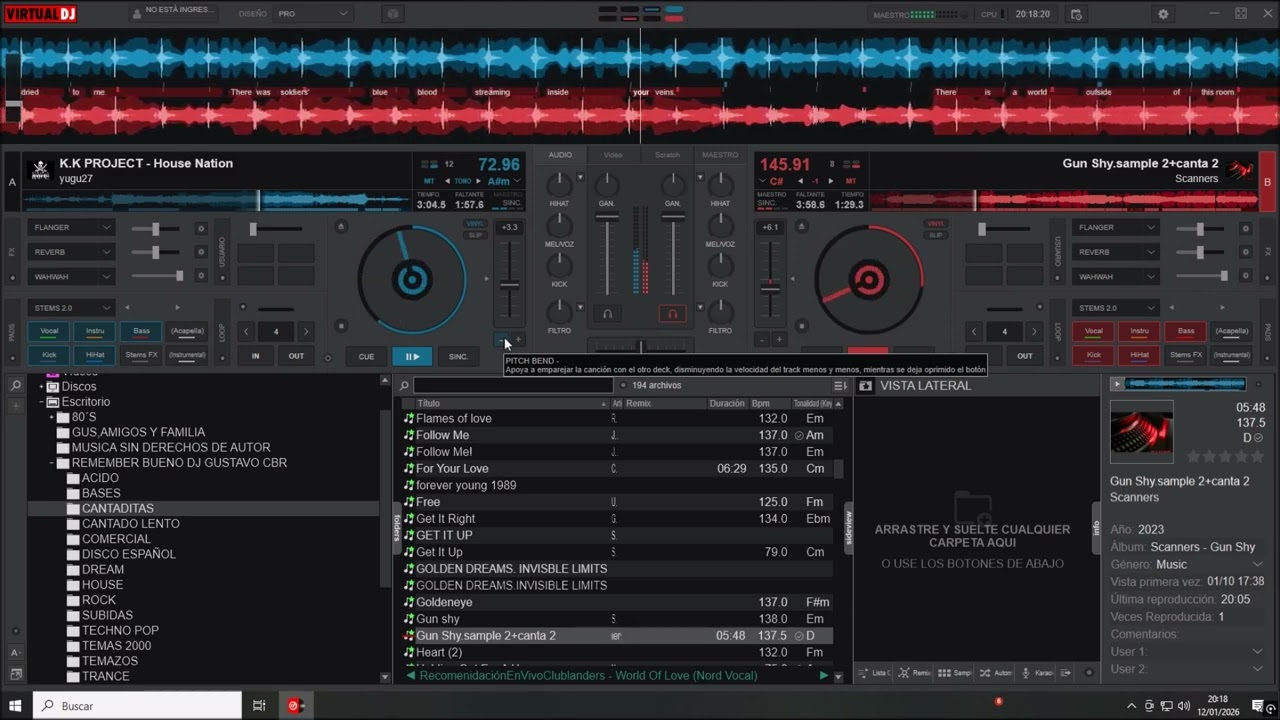
Task: Adjust deck A pitch fader
Action: click(509, 286)
